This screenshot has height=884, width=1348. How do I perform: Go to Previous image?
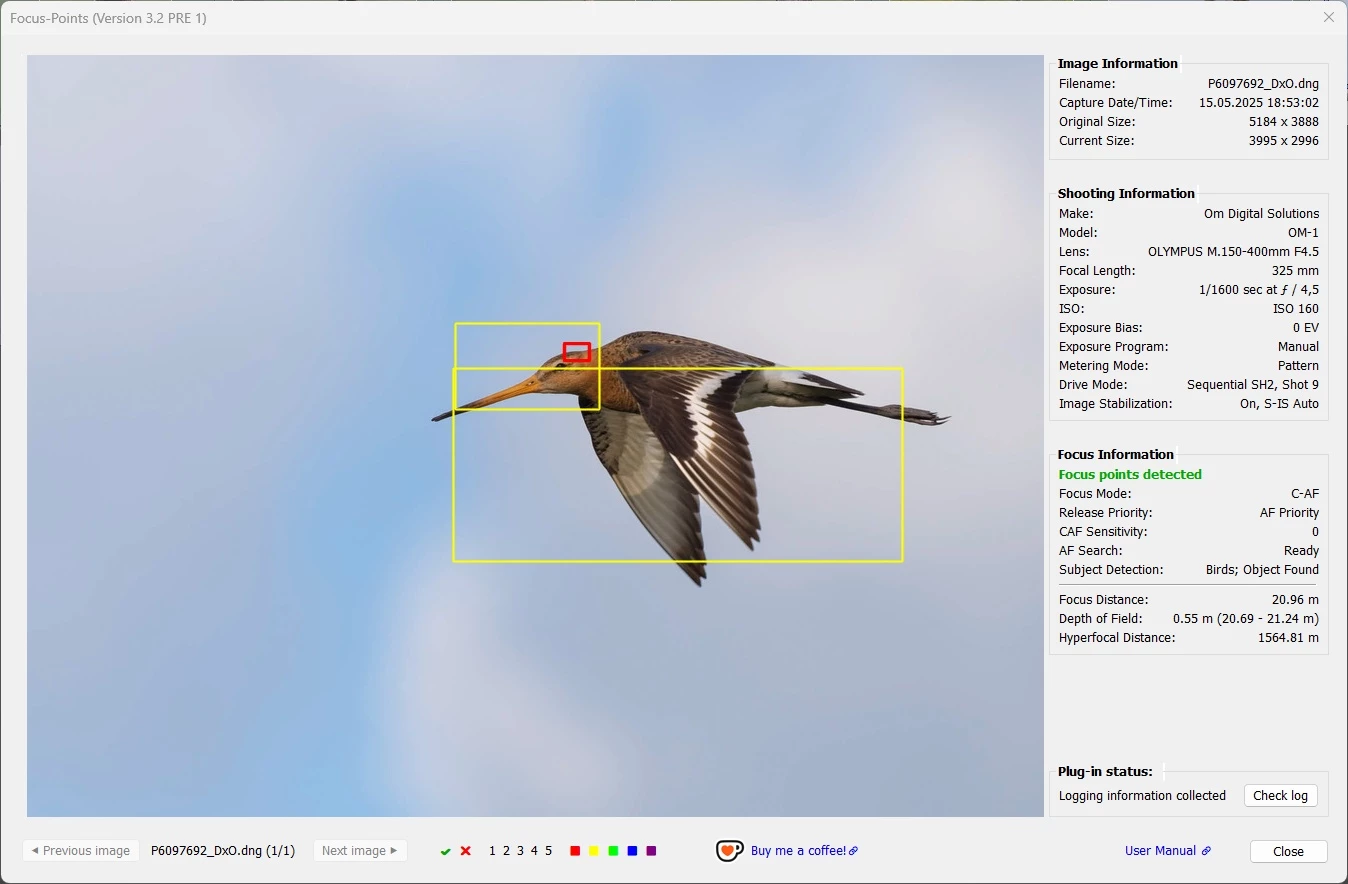[81, 851]
